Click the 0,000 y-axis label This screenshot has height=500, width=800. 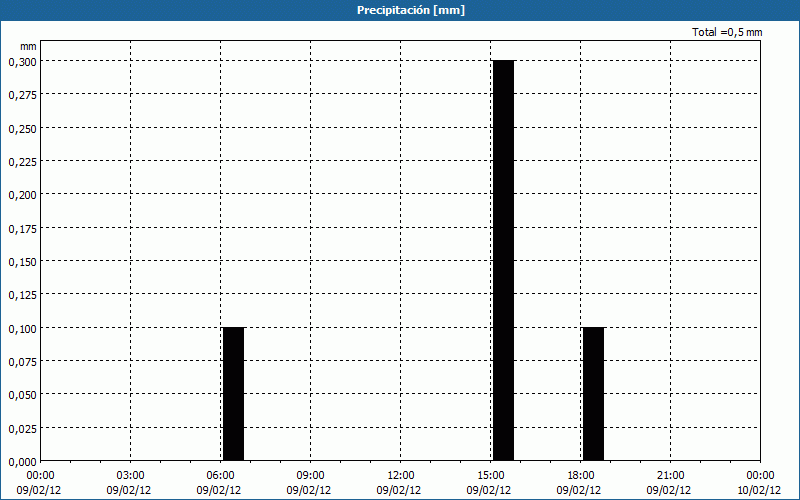click(x=22, y=462)
